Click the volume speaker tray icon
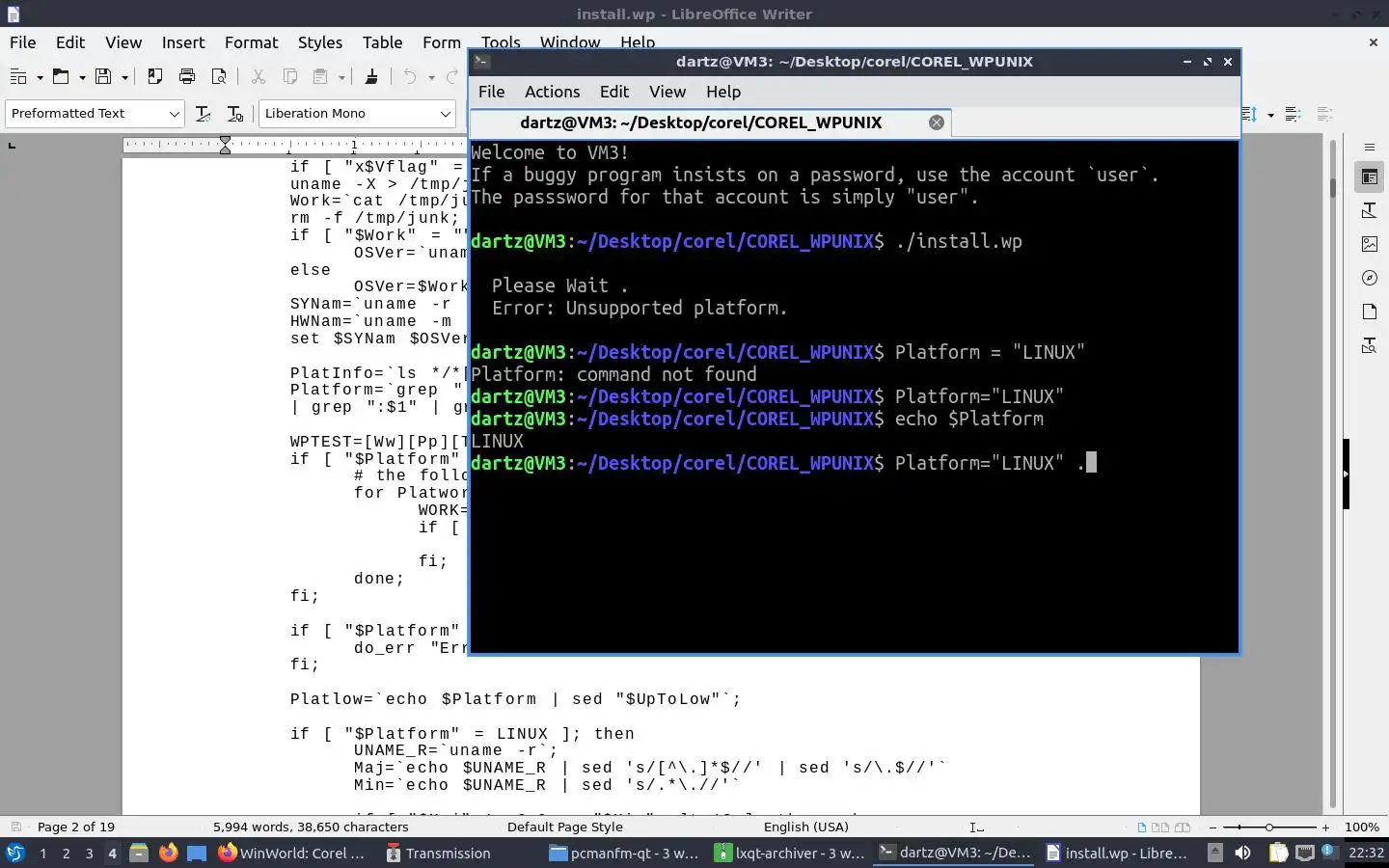Screen dimensions: 1389x868 (1242, 853)
